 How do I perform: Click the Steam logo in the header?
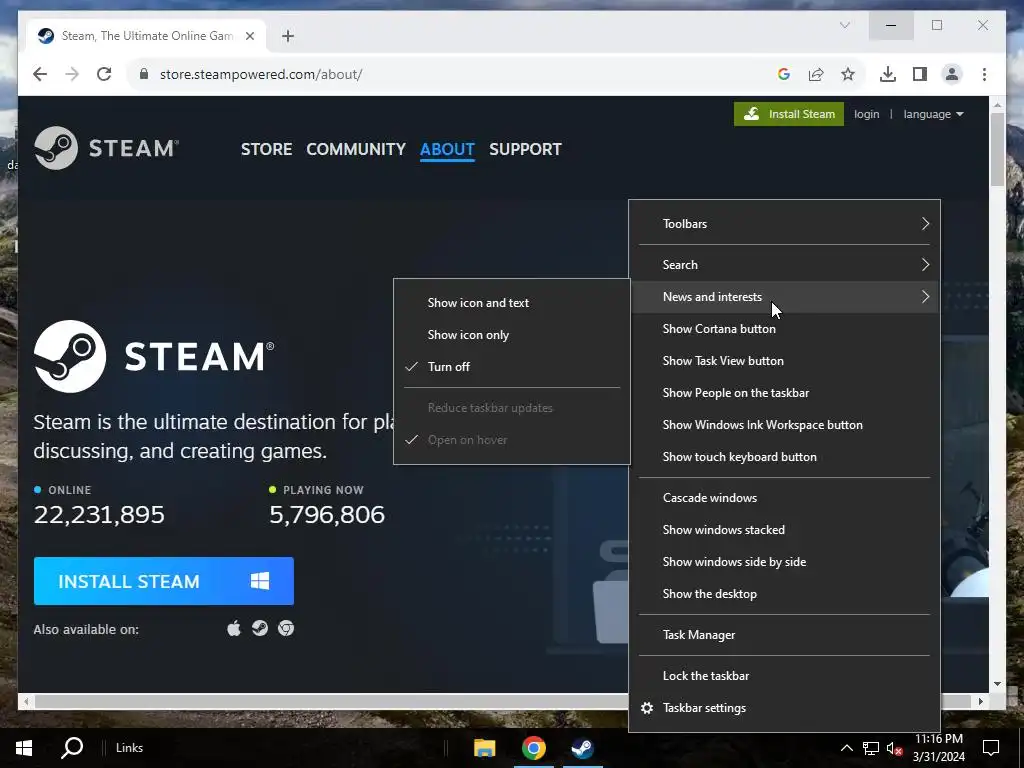[x=106, y=148]
